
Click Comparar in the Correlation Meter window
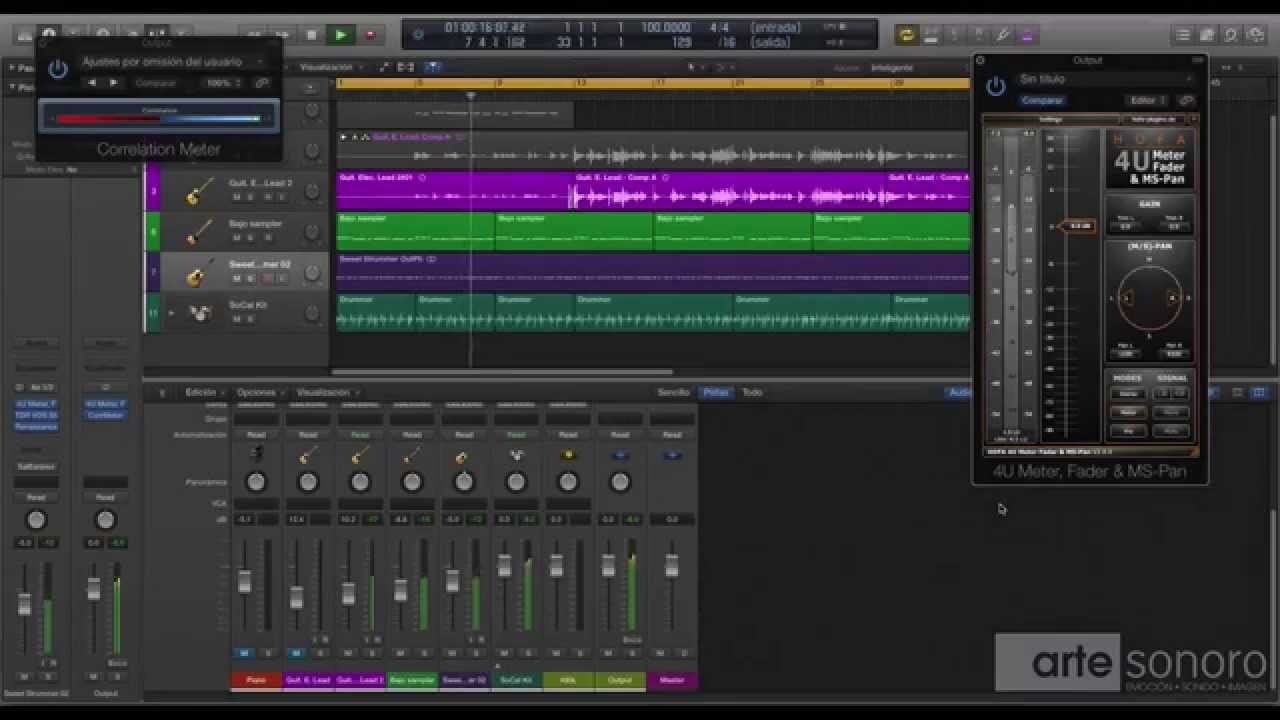coord(156,83)
